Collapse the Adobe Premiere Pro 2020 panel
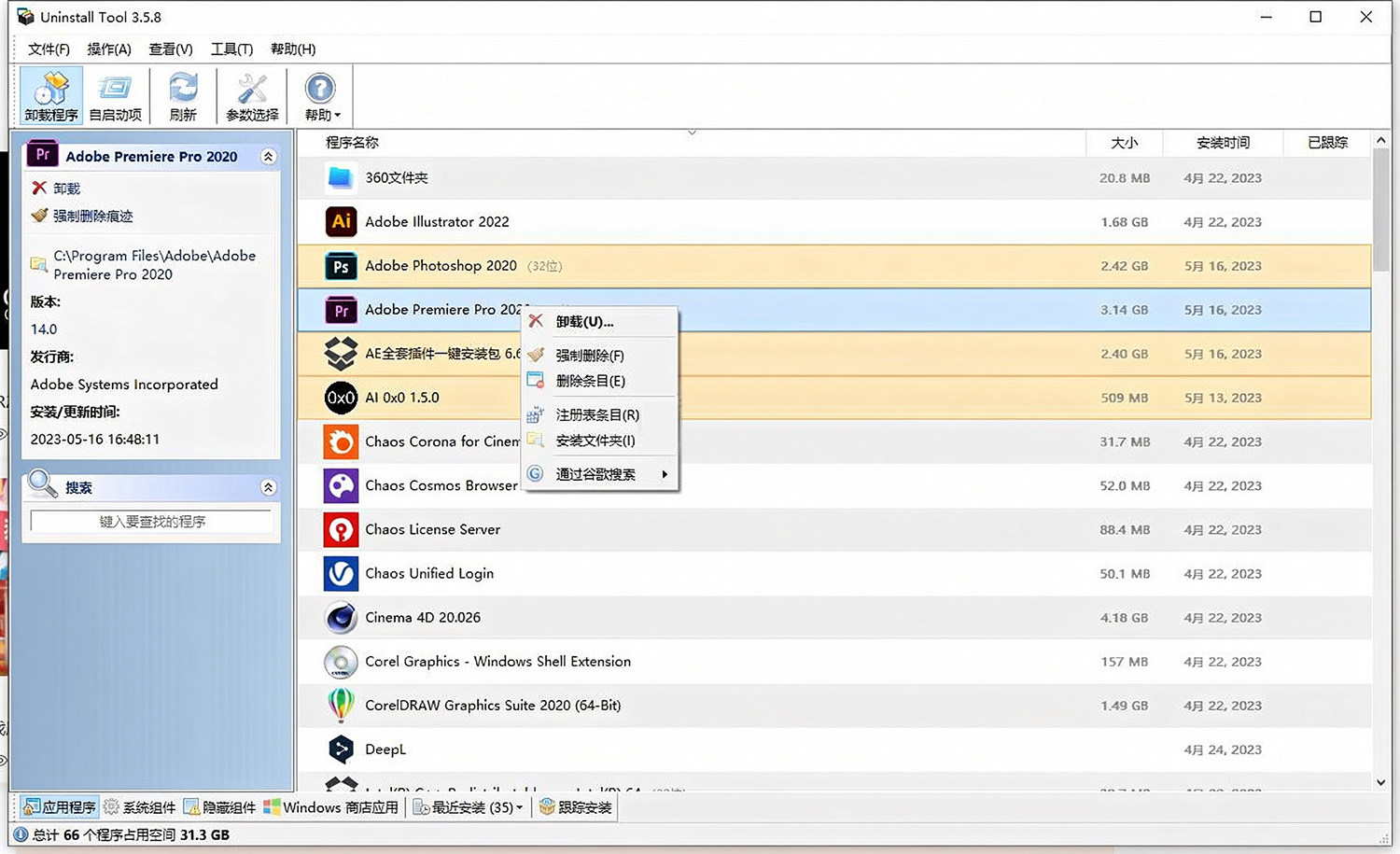Viewport: 1400px width, 854px height. click(x=269, y=157)
